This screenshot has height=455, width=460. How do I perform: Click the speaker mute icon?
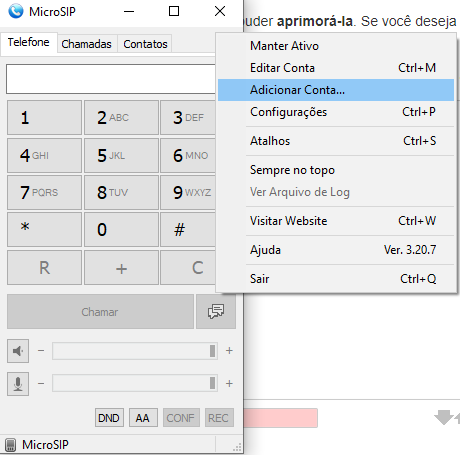click(x=18, y=351)
